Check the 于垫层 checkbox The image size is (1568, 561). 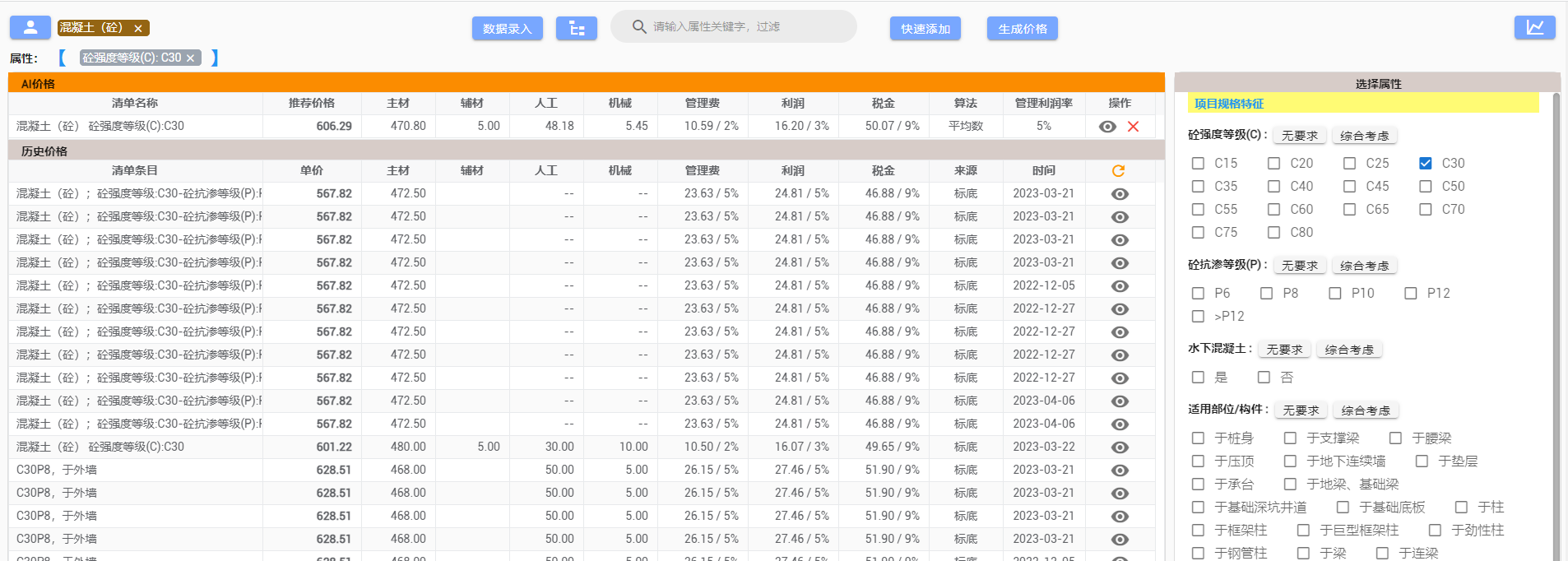click(x=1422, y=461)
